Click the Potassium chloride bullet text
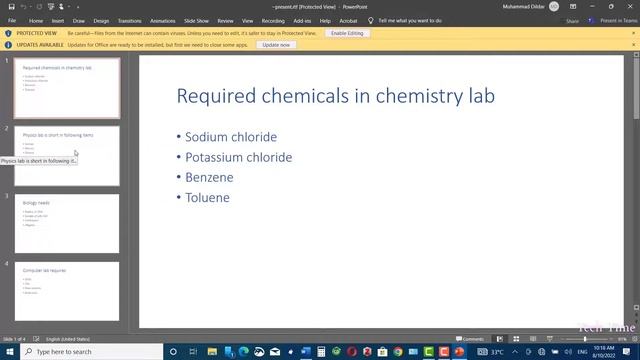This screenshot has height=360, width=640. (239, 157)
